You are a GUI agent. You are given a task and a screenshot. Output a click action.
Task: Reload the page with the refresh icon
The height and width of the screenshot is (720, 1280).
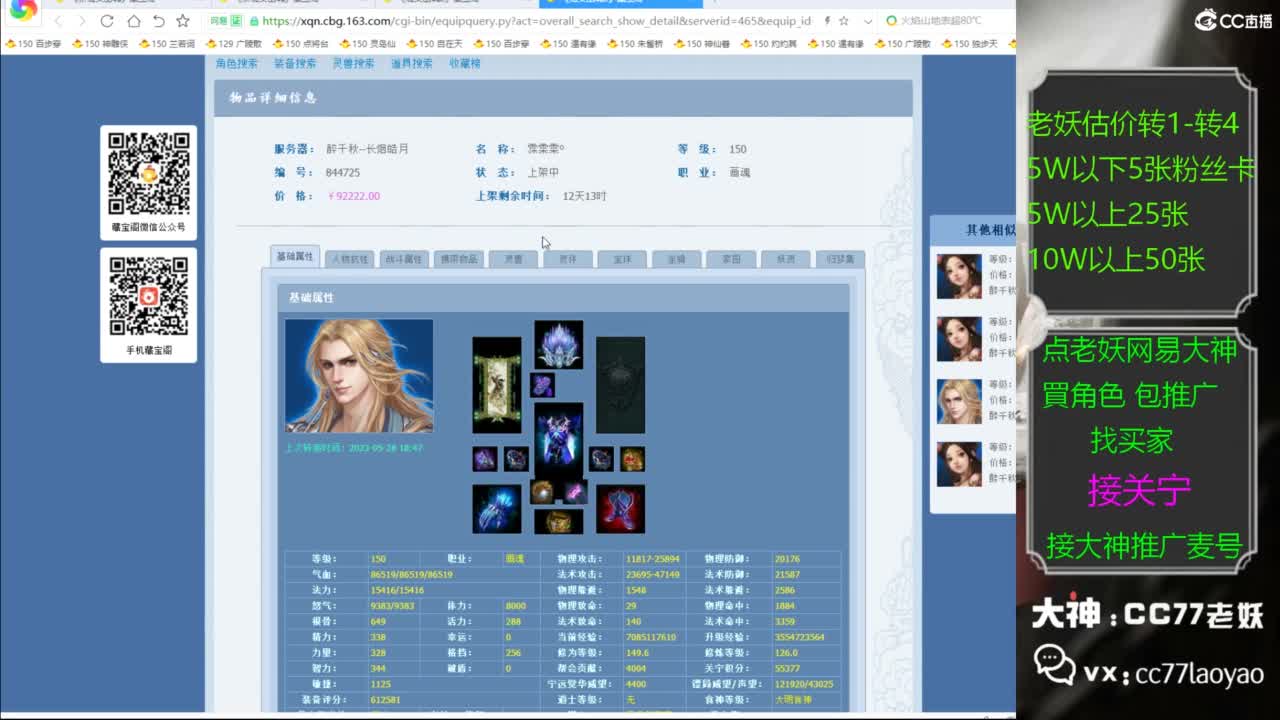pyautogui.click(x=109, y=20)
